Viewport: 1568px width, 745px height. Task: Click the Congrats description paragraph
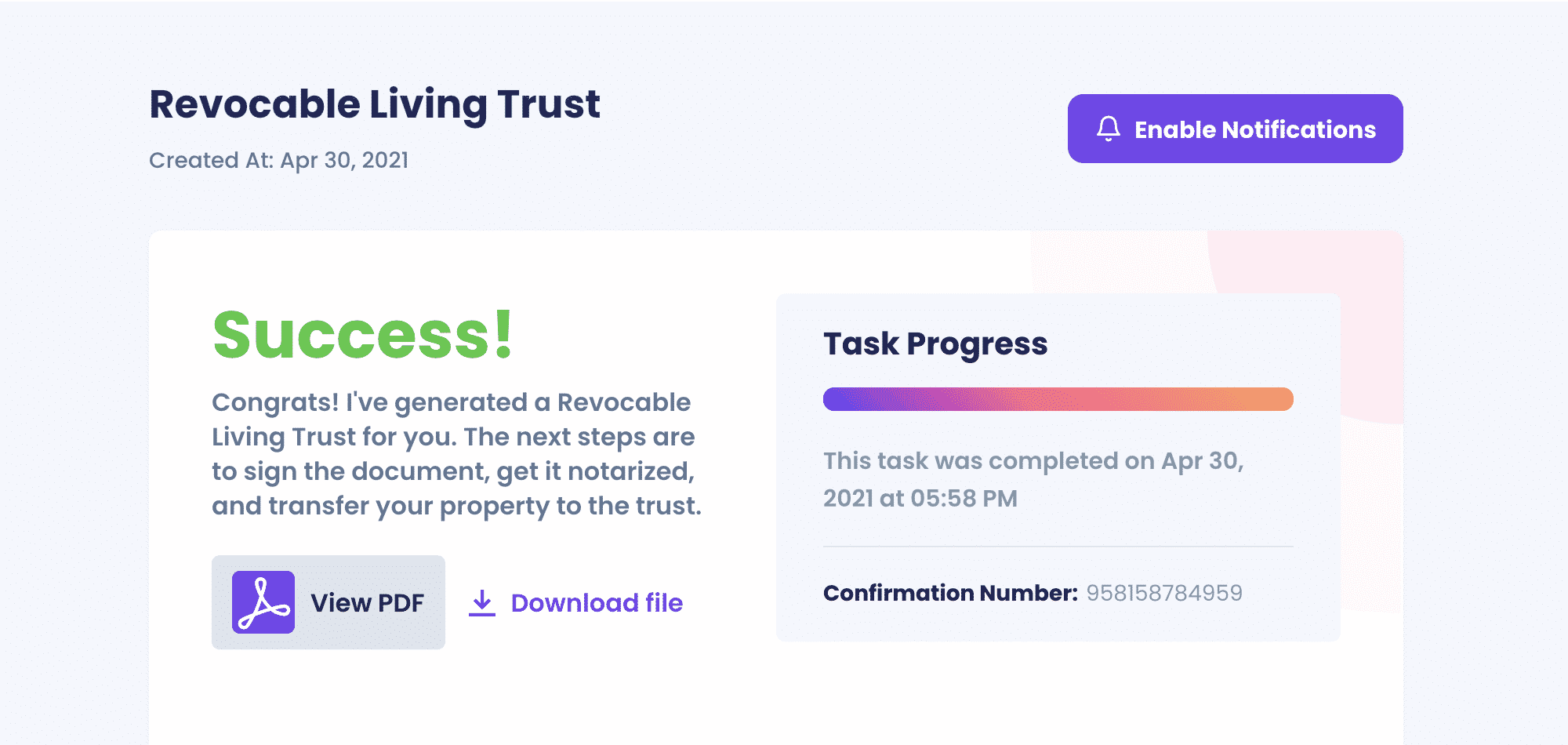pyautogui.click(x=456, y=454)
